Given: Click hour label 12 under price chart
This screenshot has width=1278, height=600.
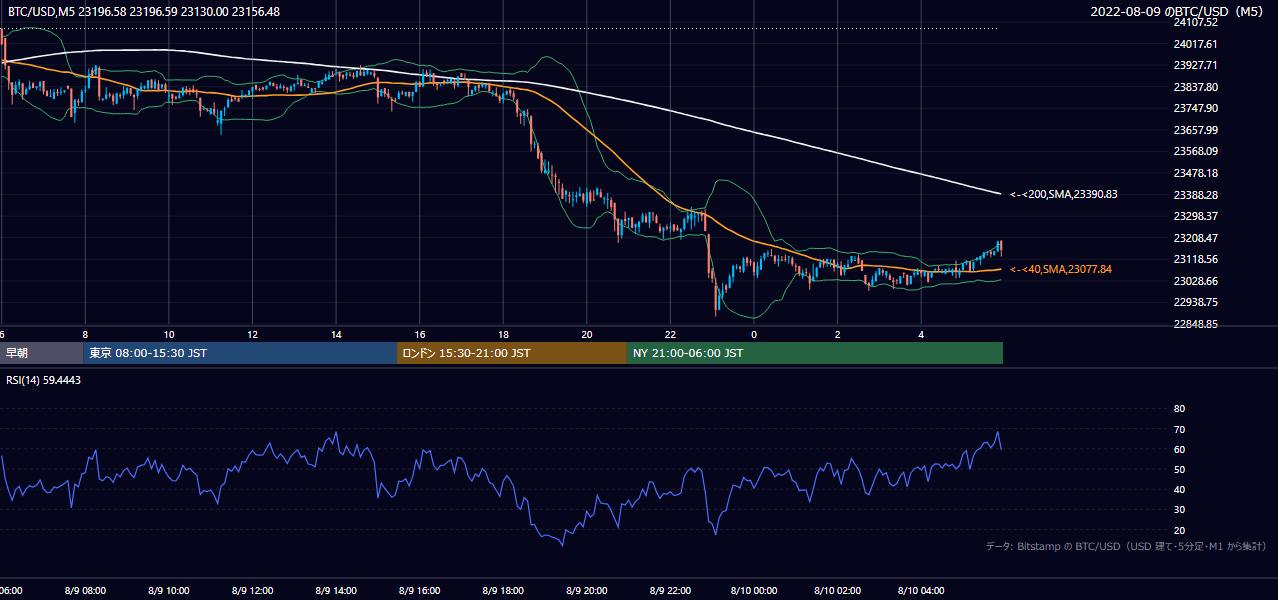Looking at the screenshot, I should pyautogui.click(x=253, y=334).
